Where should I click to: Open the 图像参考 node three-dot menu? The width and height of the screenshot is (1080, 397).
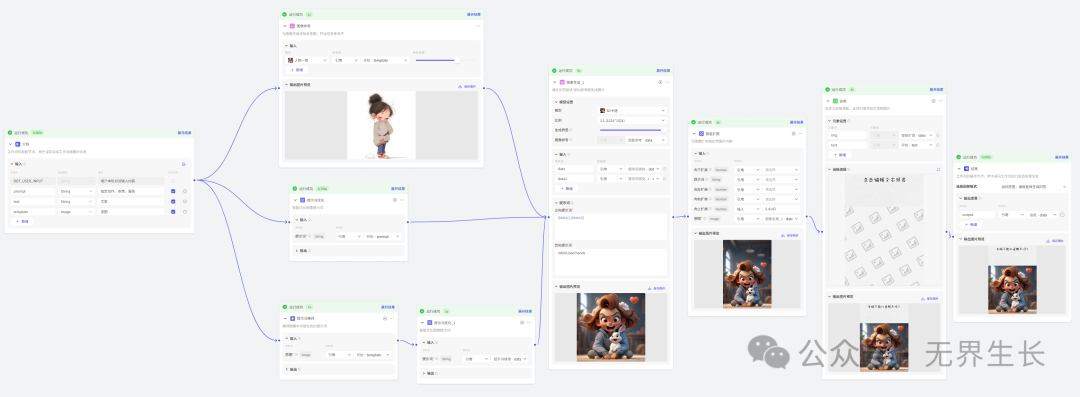click(x=477, y=26)
